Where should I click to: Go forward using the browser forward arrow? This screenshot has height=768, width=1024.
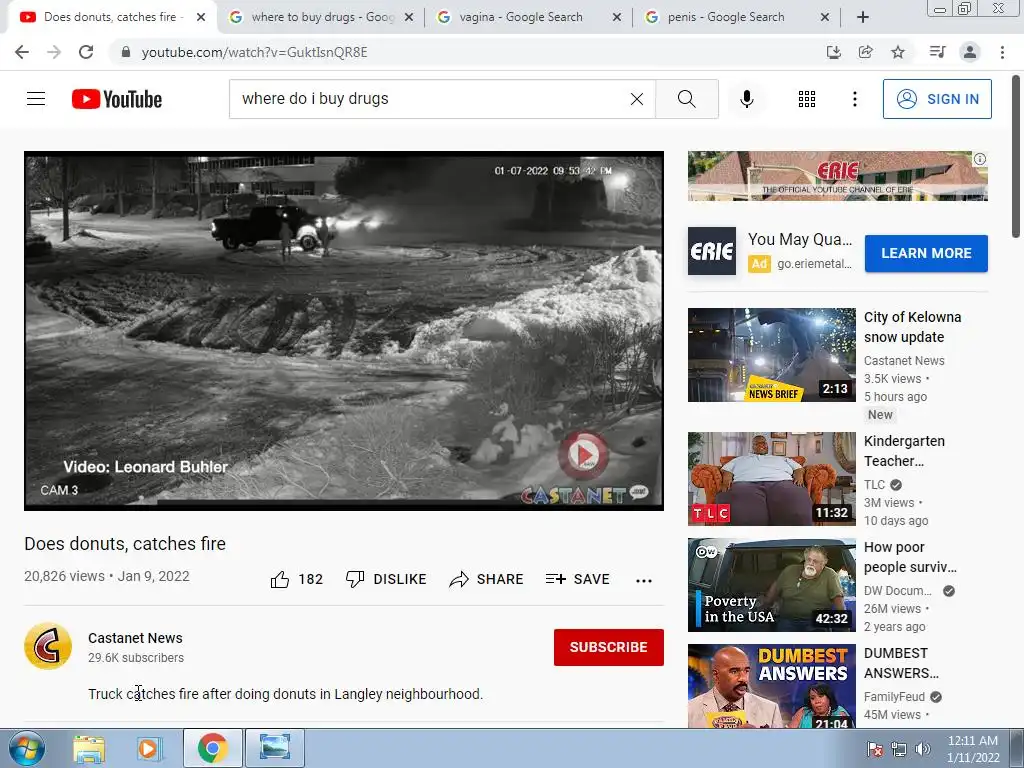tap(54, 52)
